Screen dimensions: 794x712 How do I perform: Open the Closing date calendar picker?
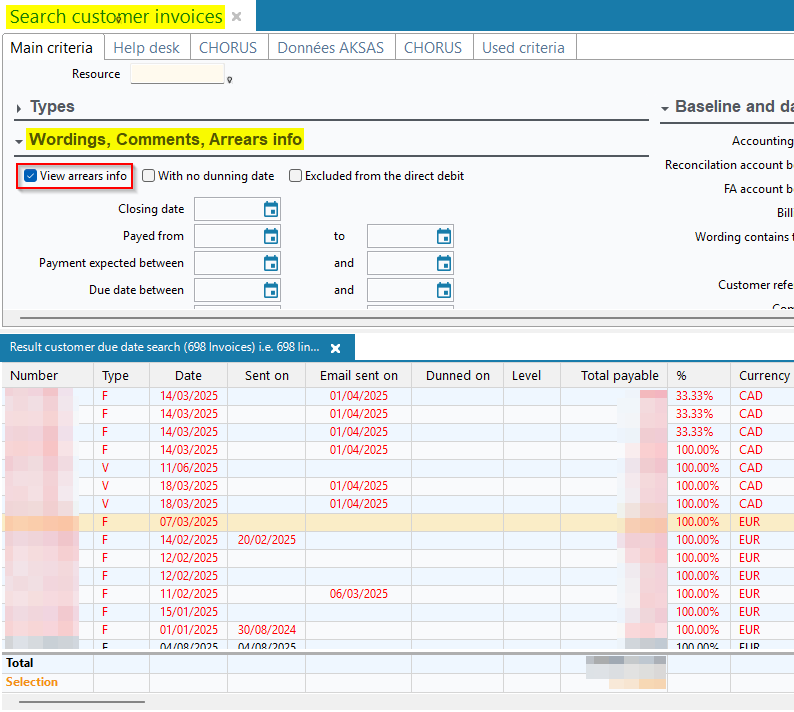click(270, 209)
